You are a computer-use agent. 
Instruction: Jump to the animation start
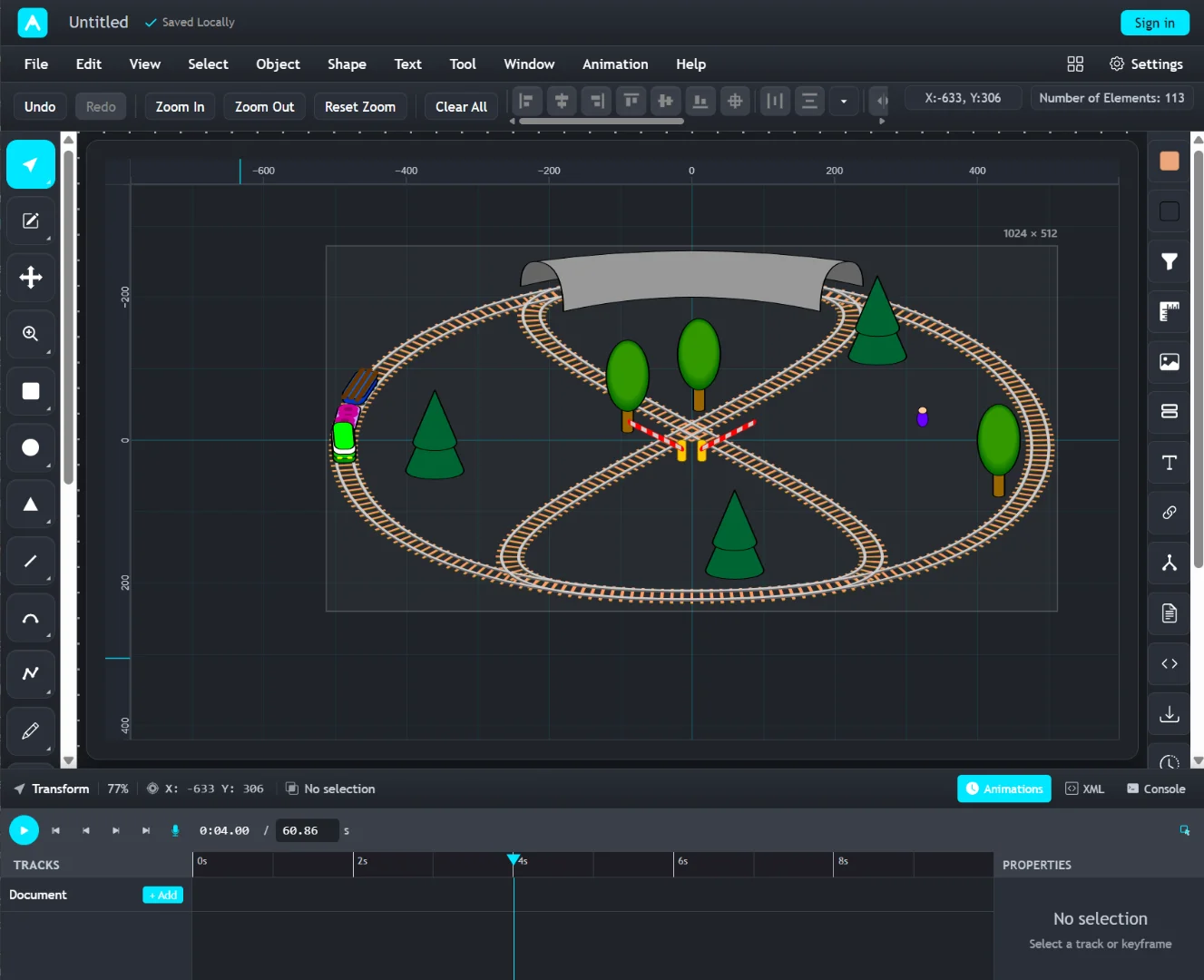coord(55,830)
